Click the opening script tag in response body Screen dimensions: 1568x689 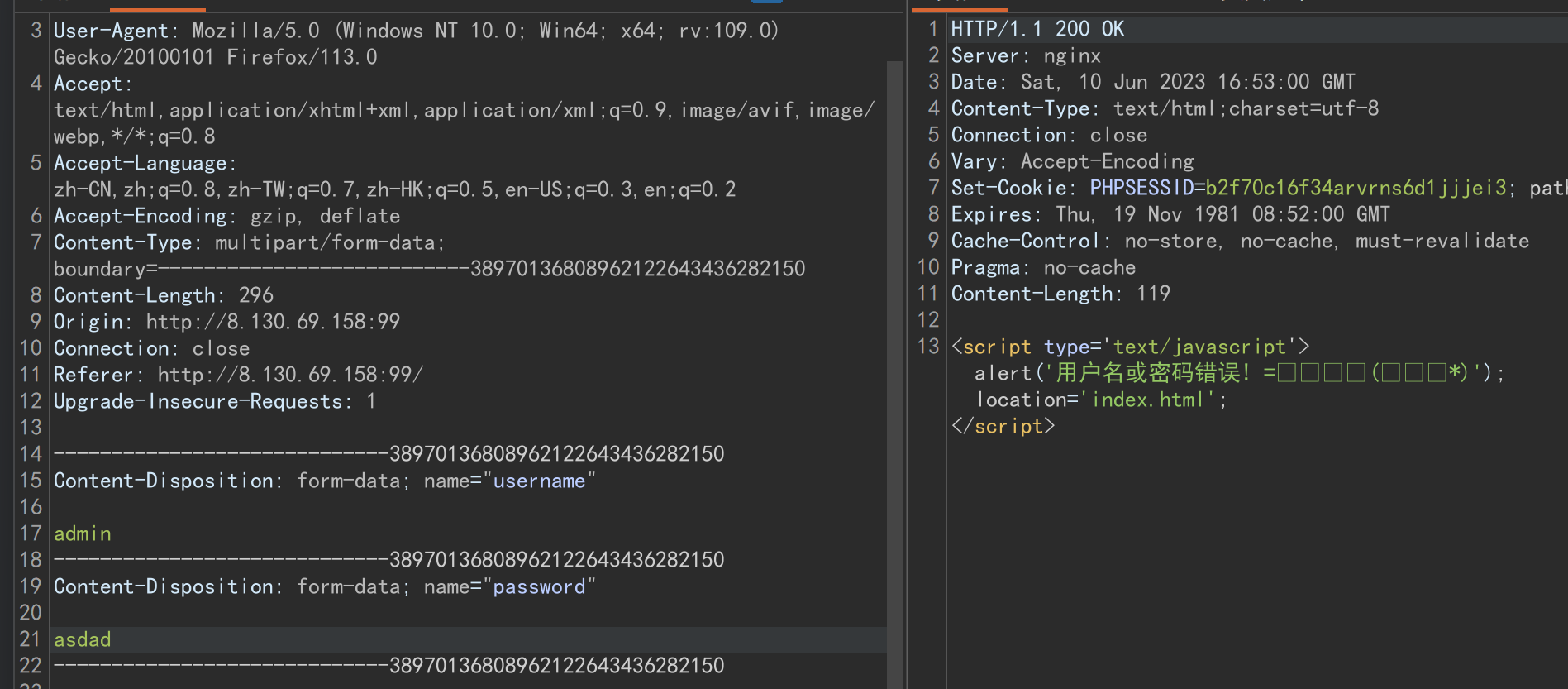[x=1130, y=347]
